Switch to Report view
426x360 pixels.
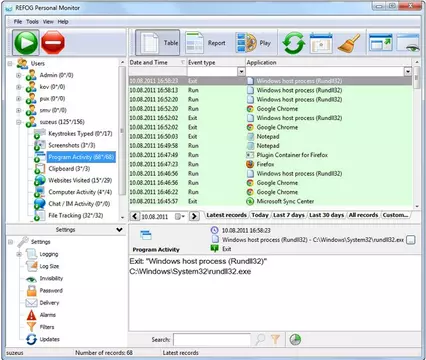(206, 43)
